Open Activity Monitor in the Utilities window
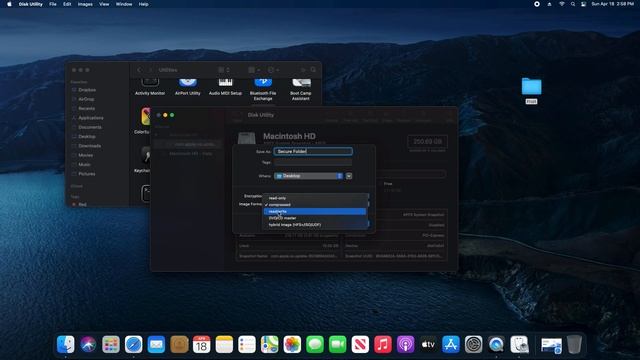The width and height of the screenshot is (640, 360). [x=150, y=88]
